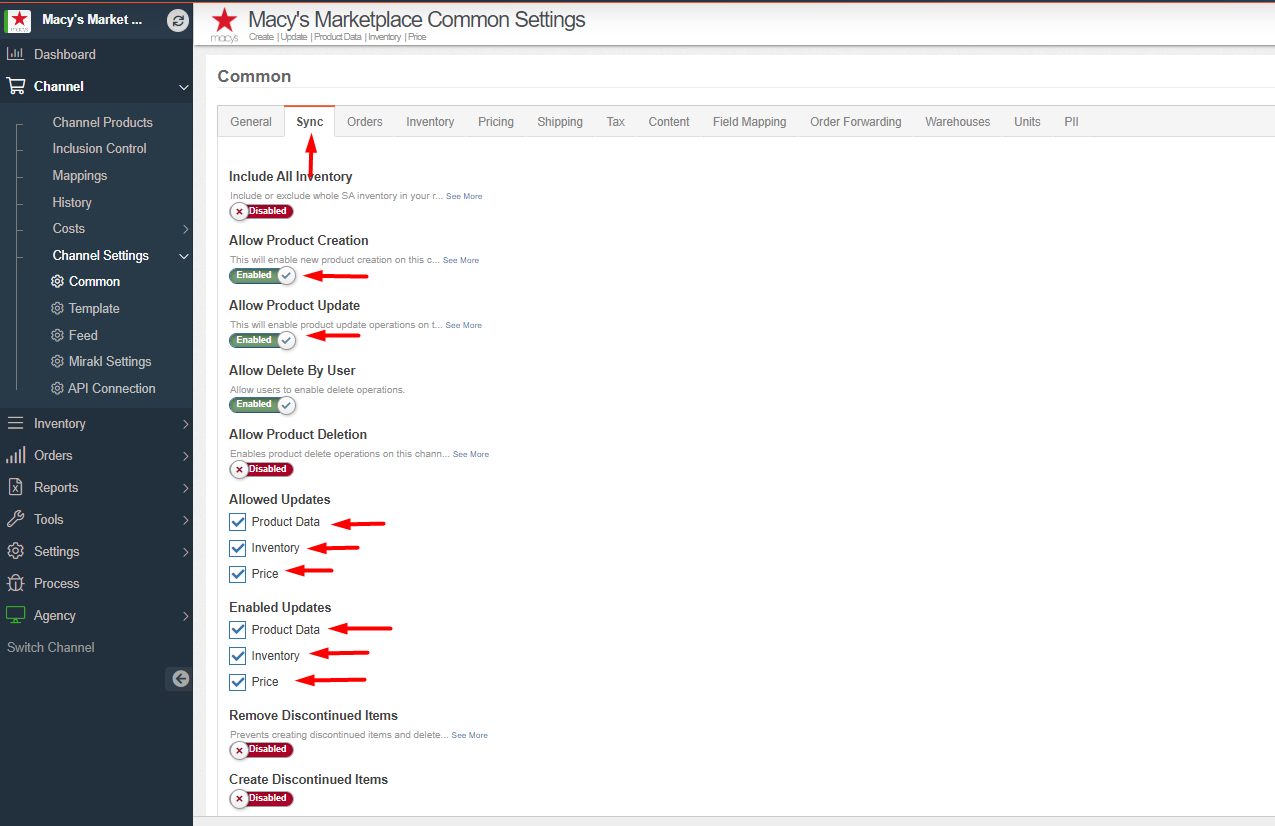This screenshot has height=826, width=1275.
Task: Enable the Include All Inventory setting
Action: click(x=261, y=211)
